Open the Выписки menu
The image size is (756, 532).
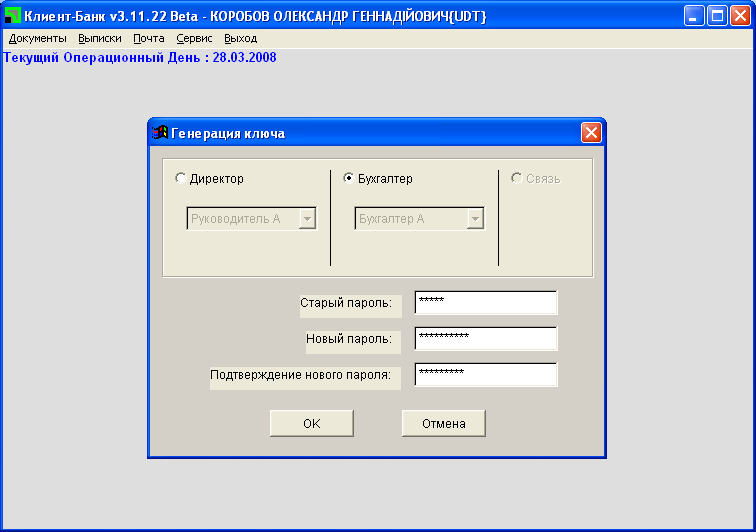(x=100, y=39)
